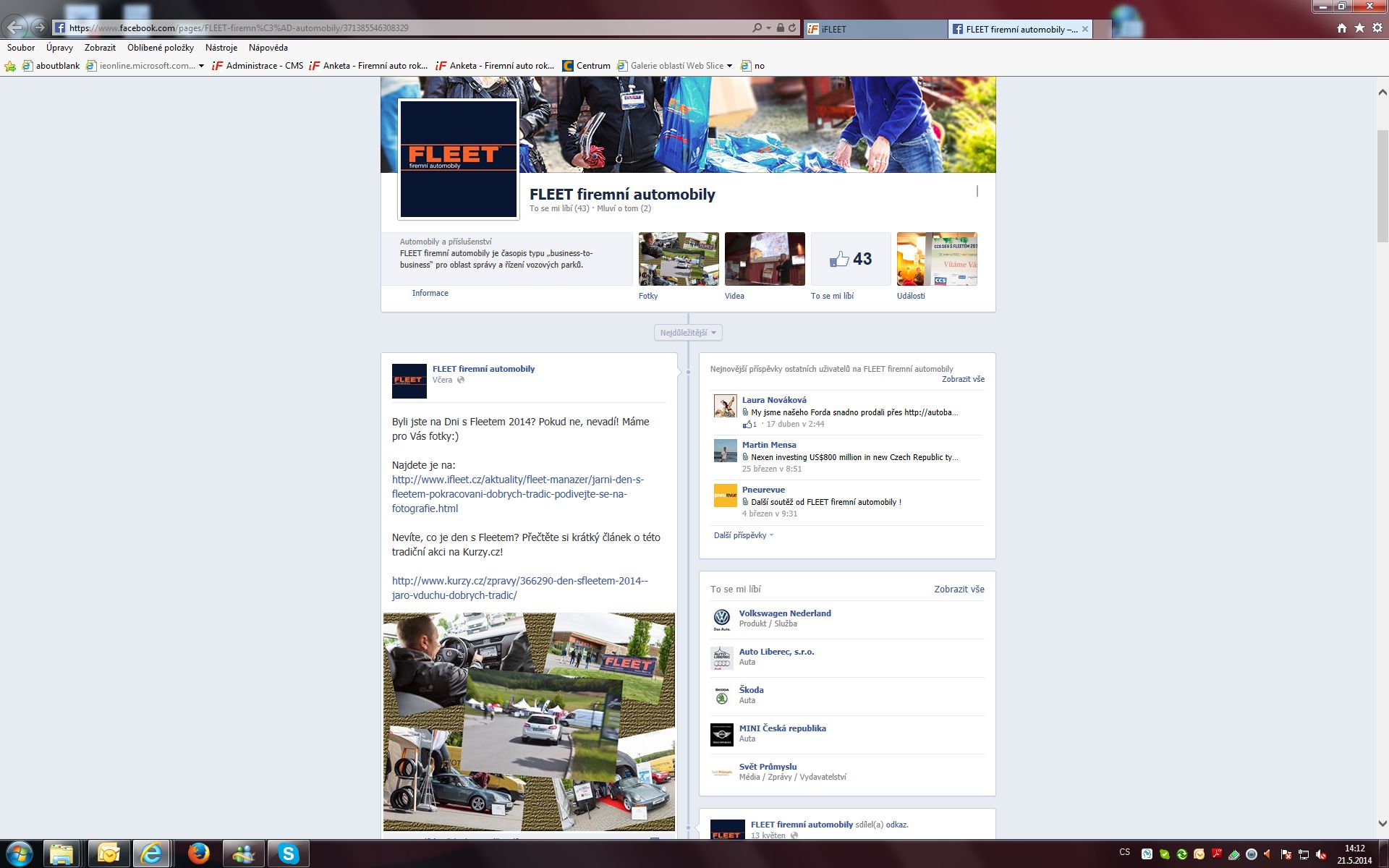The height and width of the screenshot is (868, 1389).
Task: Open the aboutblank bookmark
Action: pyautogui.click(x=51, y=66)
